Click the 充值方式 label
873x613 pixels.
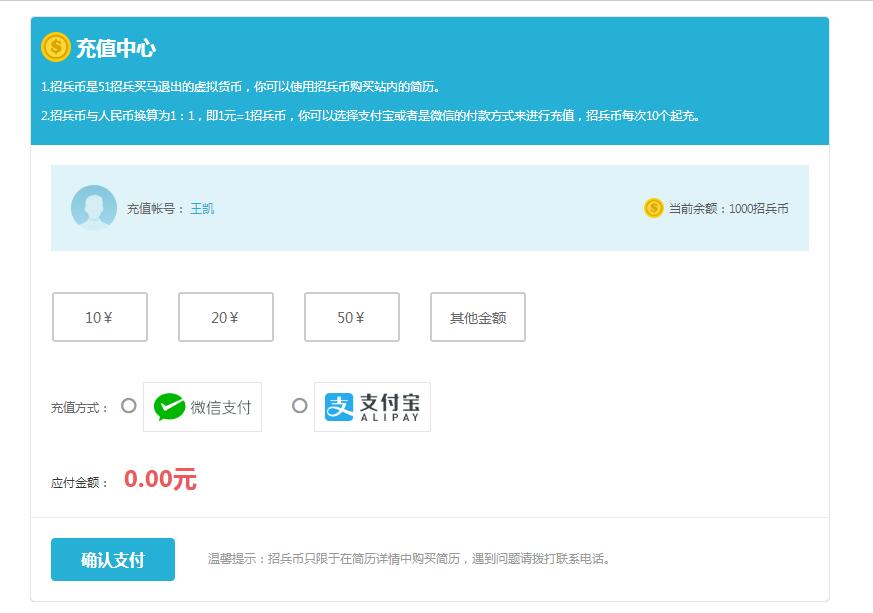click(x=80, y=408)
